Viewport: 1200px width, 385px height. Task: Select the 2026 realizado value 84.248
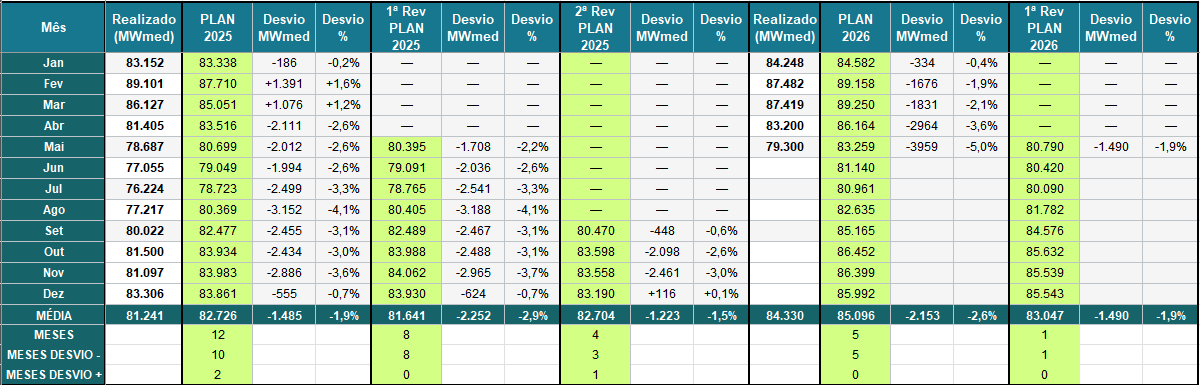pyautogui.click(x=785, y=62)
